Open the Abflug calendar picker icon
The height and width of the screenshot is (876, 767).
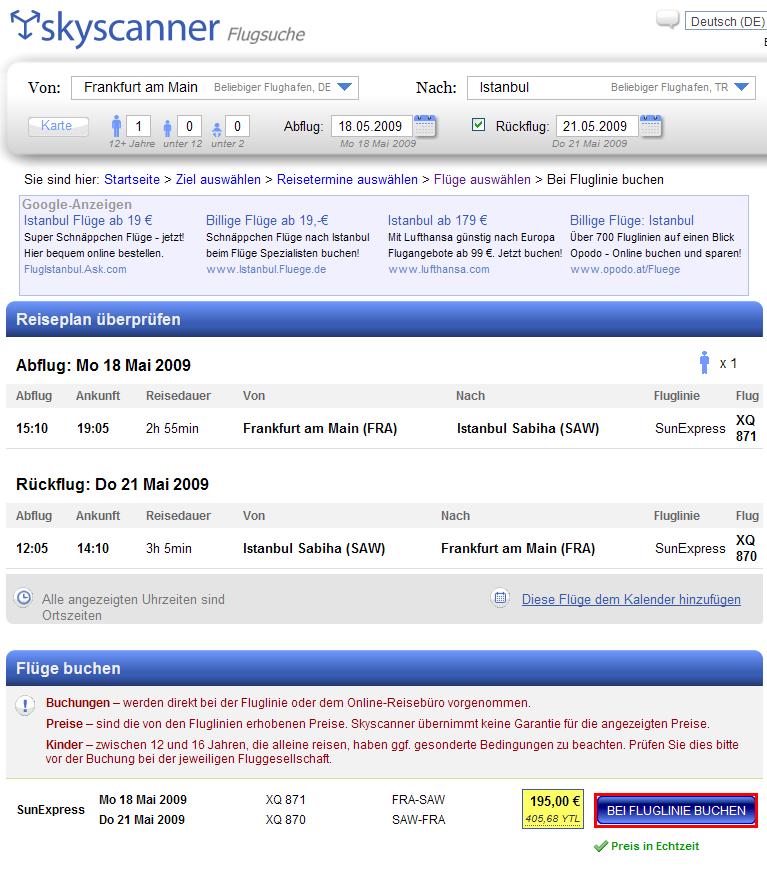point(425,126)
